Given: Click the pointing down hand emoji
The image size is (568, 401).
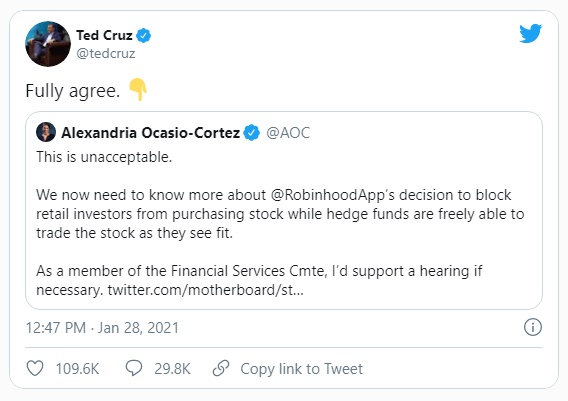Looking at the screenshot, I should point(138,89).
